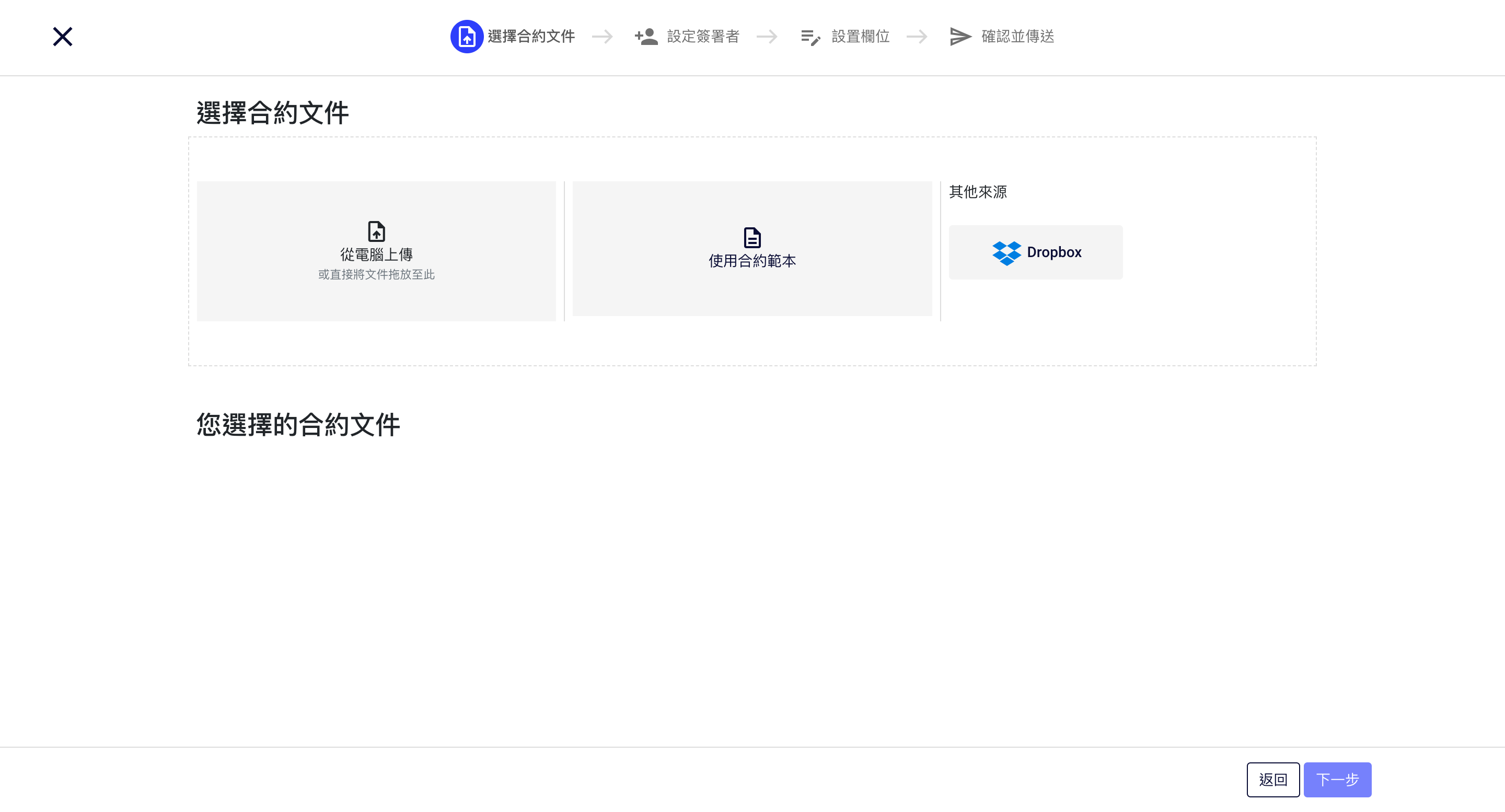Screen dimensions: 1505x812
Task: Click the blue upload document step icon
Action: 466,37
